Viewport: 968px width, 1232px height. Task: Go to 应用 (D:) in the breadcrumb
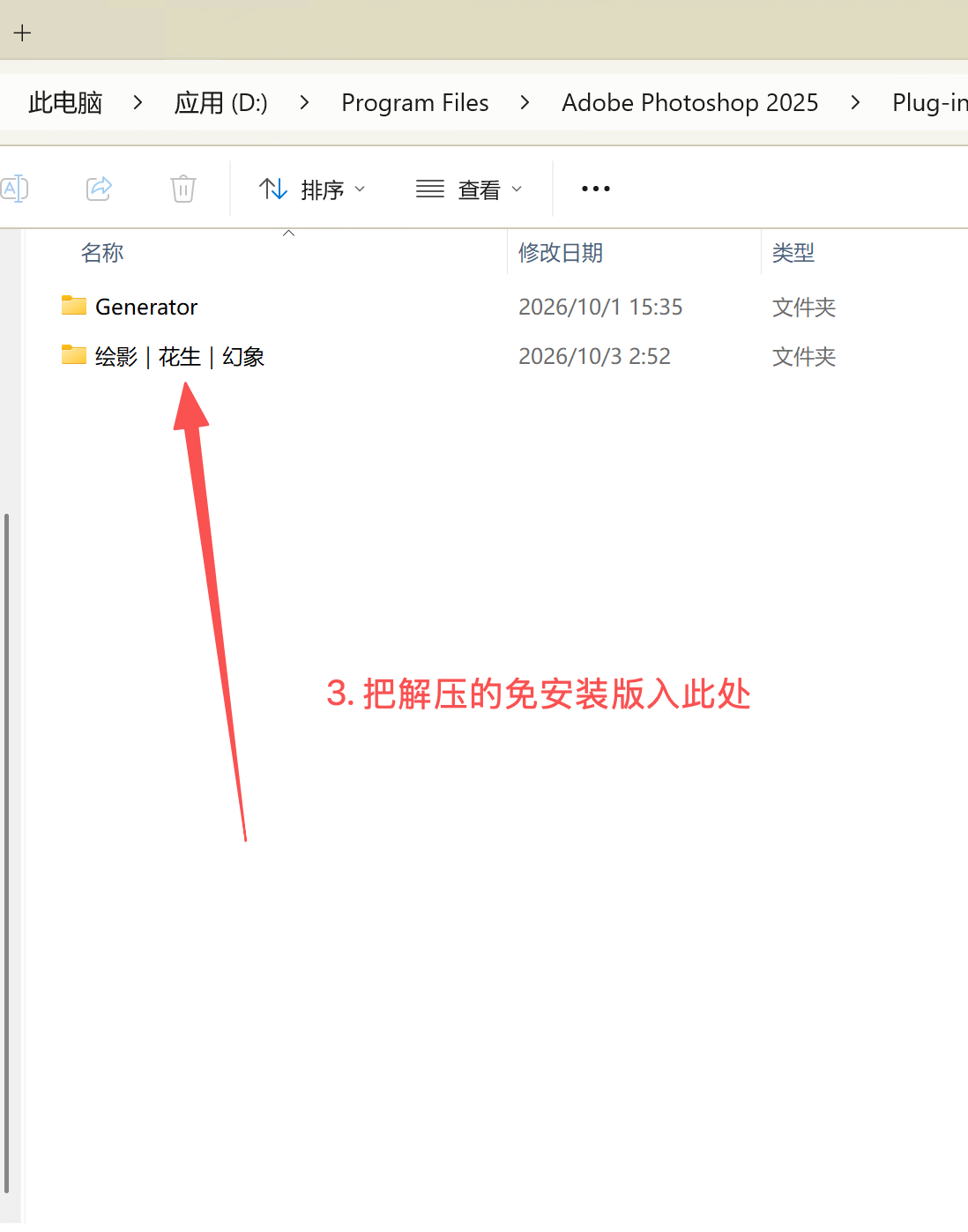(x=220, y=103)
